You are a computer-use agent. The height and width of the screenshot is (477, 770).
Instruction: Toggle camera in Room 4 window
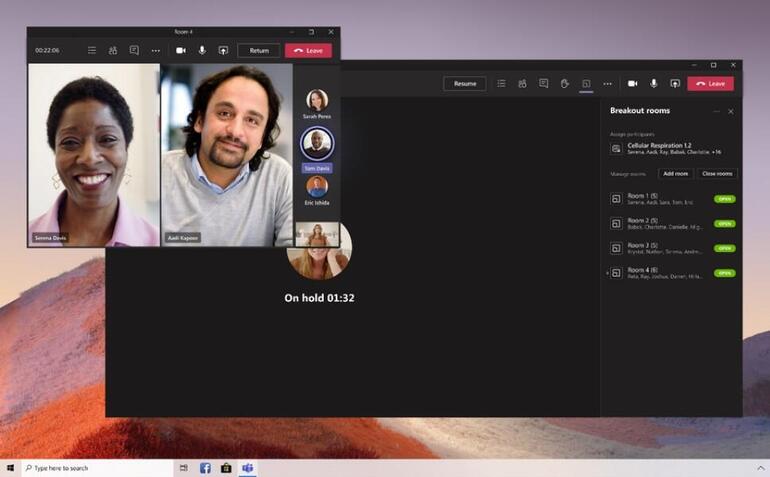click(181, 50)
